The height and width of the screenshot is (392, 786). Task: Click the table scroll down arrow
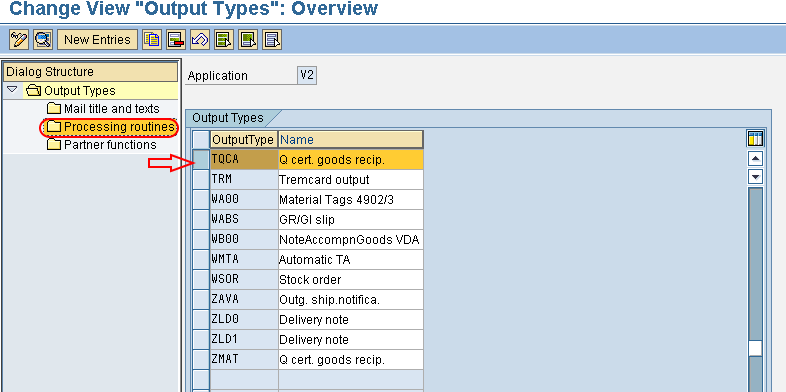pyautogui.click(x=755, y=176)
